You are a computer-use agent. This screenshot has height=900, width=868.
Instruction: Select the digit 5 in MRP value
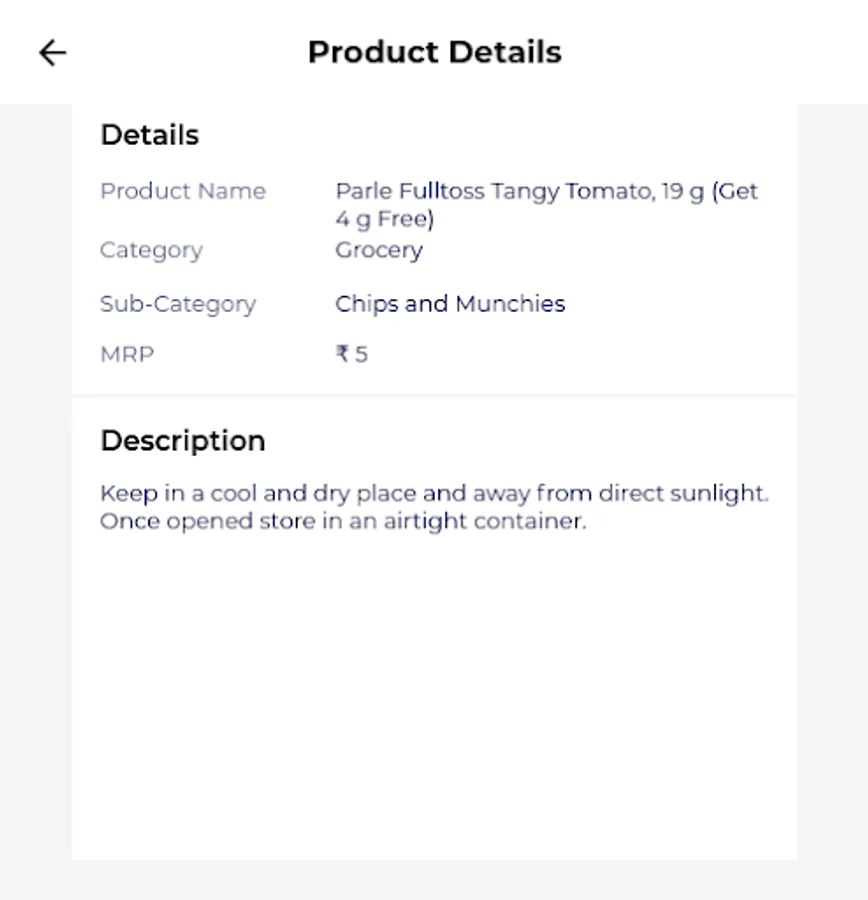coord(361,354)
